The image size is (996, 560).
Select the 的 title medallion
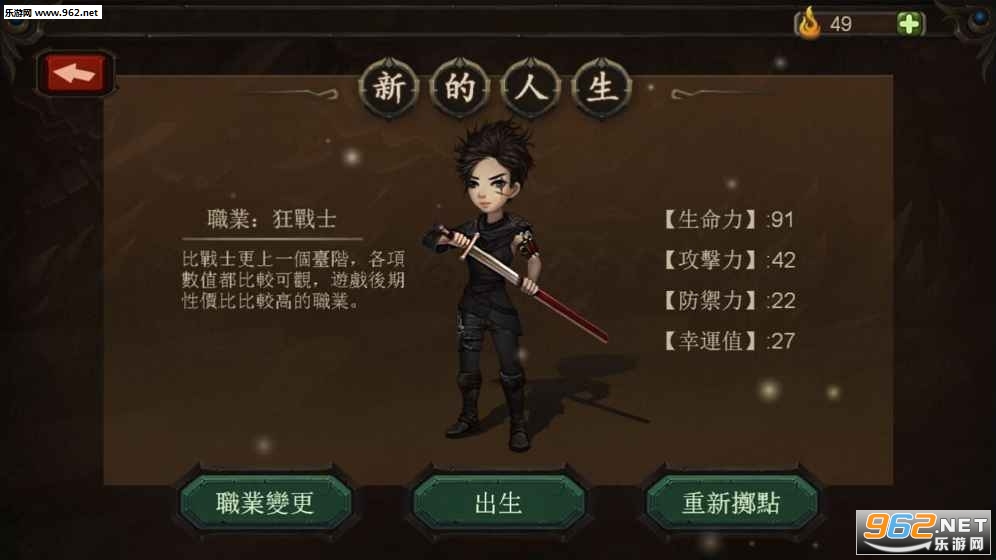[x=460, y=88]
